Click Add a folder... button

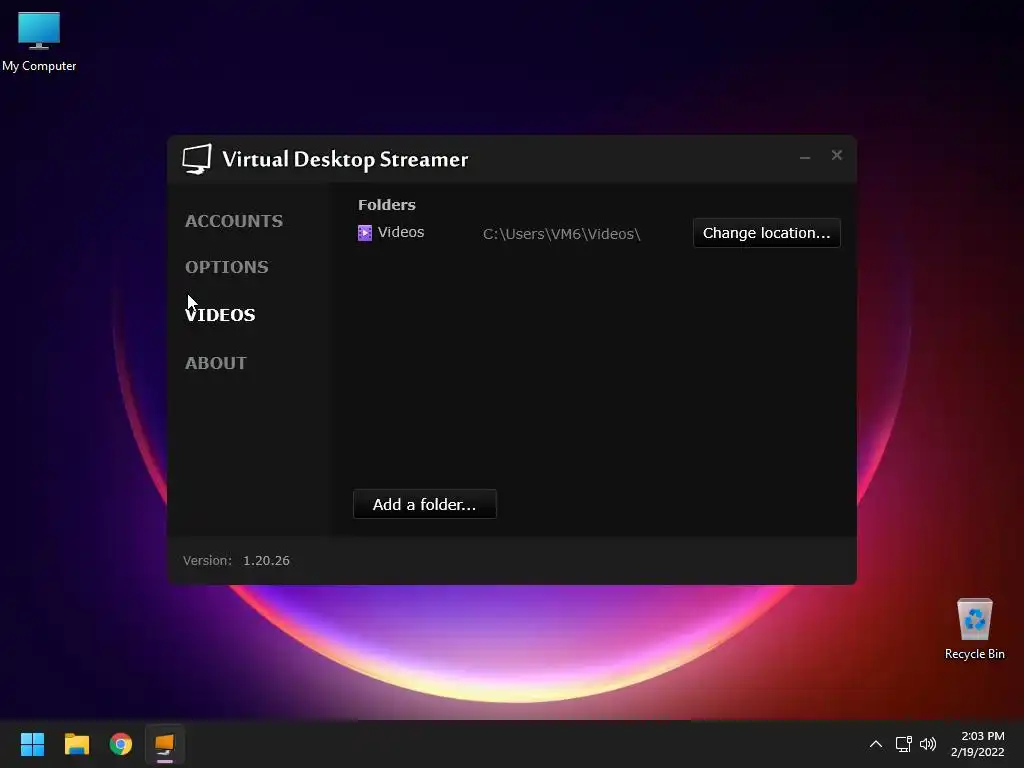click(x=424, y=504)
